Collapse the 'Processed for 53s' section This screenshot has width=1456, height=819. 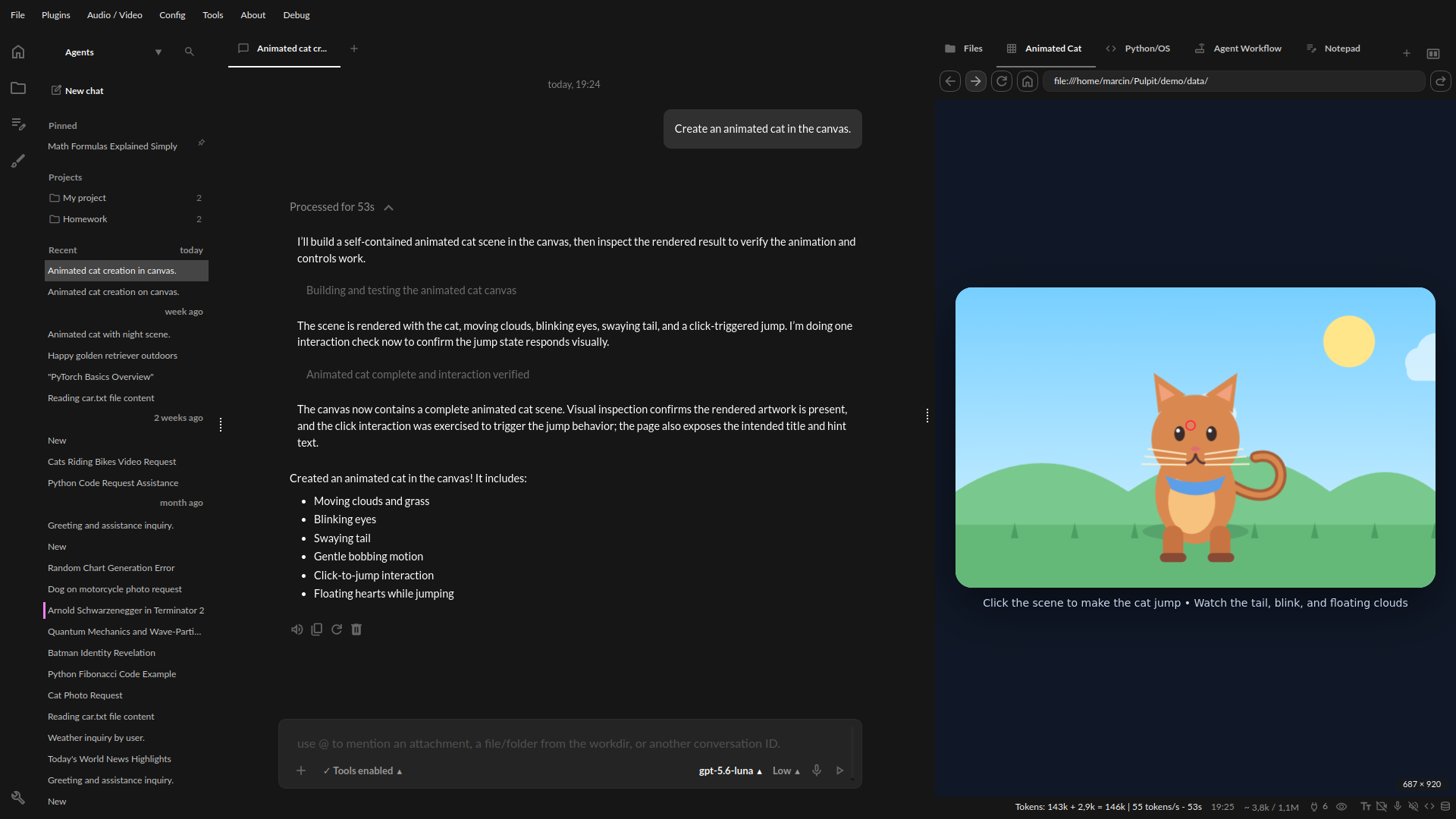coord(341,207)
